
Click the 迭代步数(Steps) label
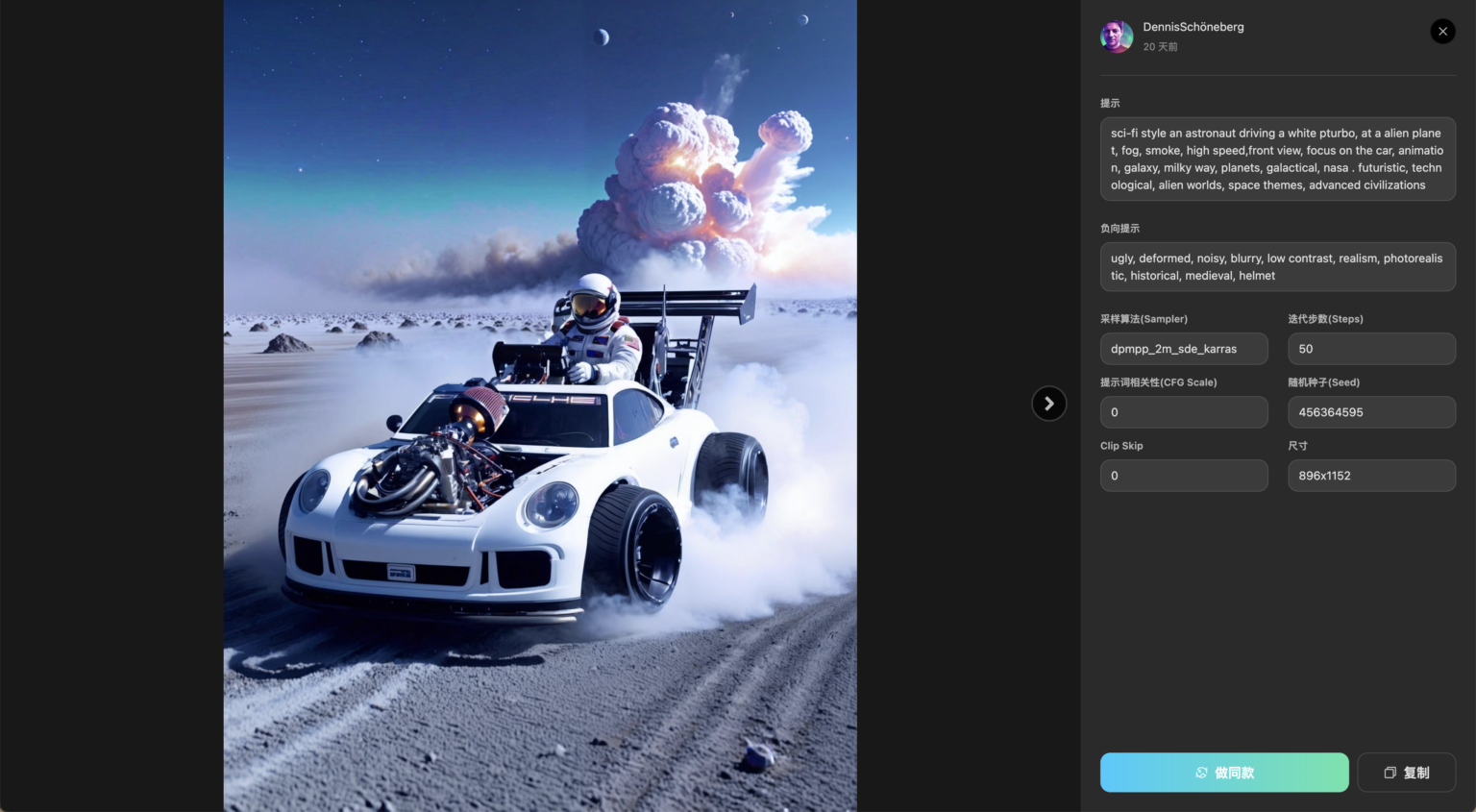[x=1325, y=319]
